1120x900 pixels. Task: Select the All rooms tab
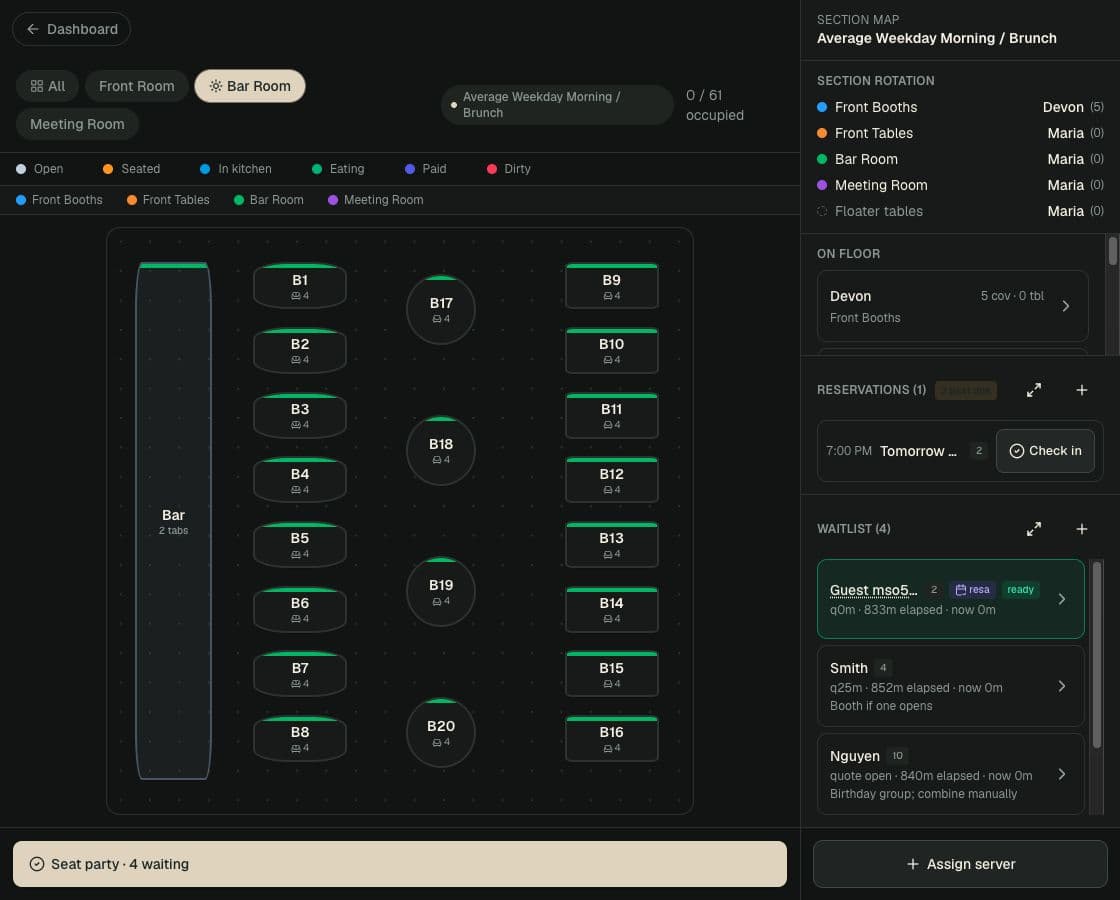pyautogui.click(x=48, y=86)
